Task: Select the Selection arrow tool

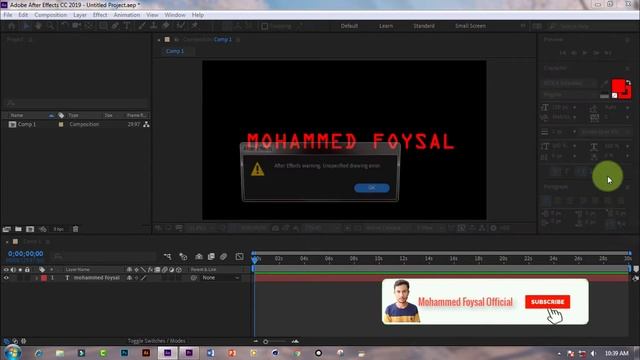Action: point(27,26)
